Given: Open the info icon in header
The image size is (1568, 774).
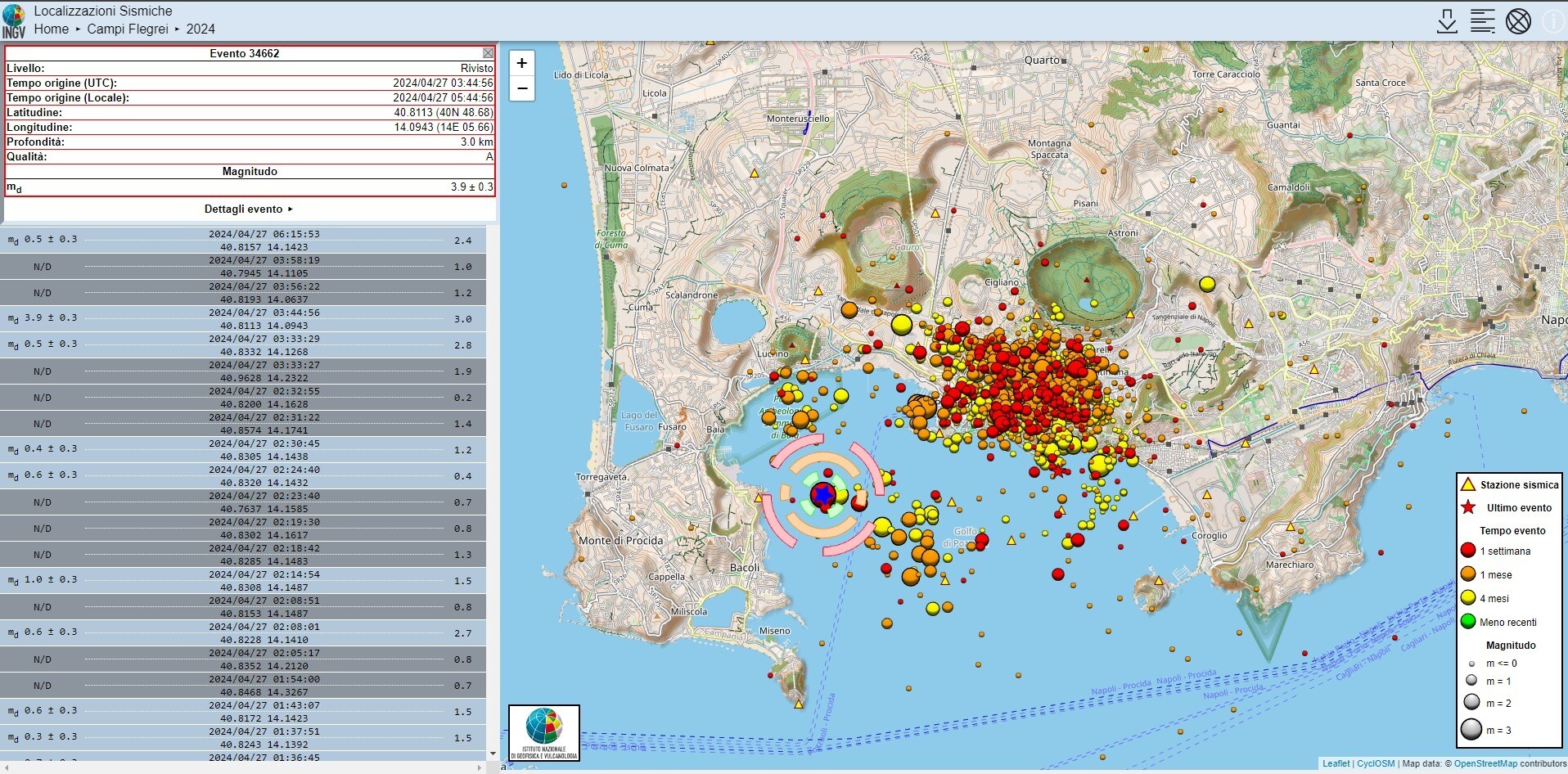Looking at the screenshot, I should pos(1552,21).
